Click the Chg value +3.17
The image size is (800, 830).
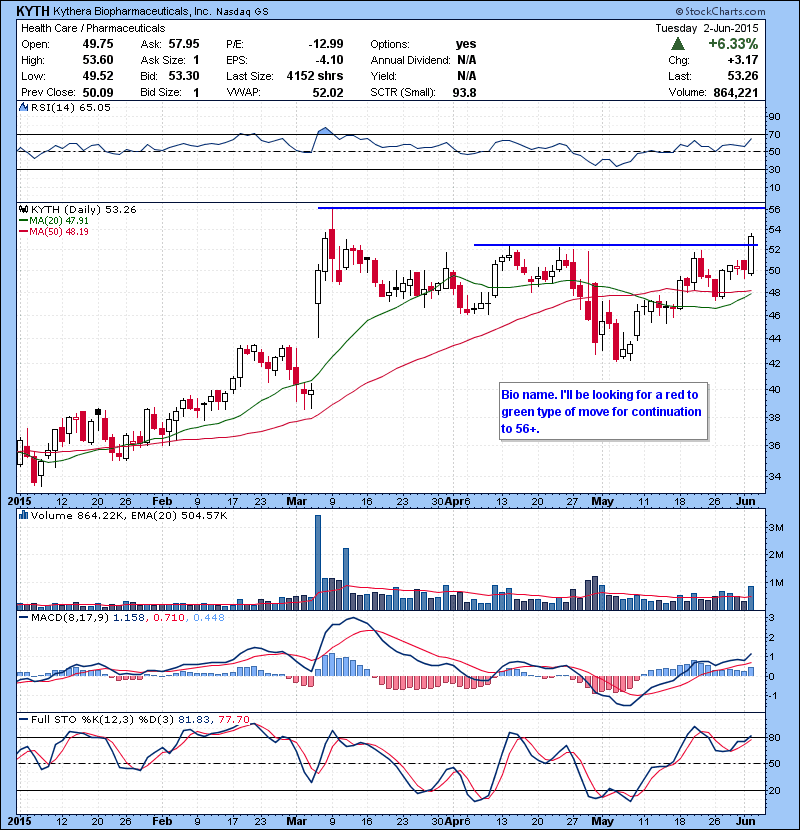pyautogui.click(x=743, y=60)
